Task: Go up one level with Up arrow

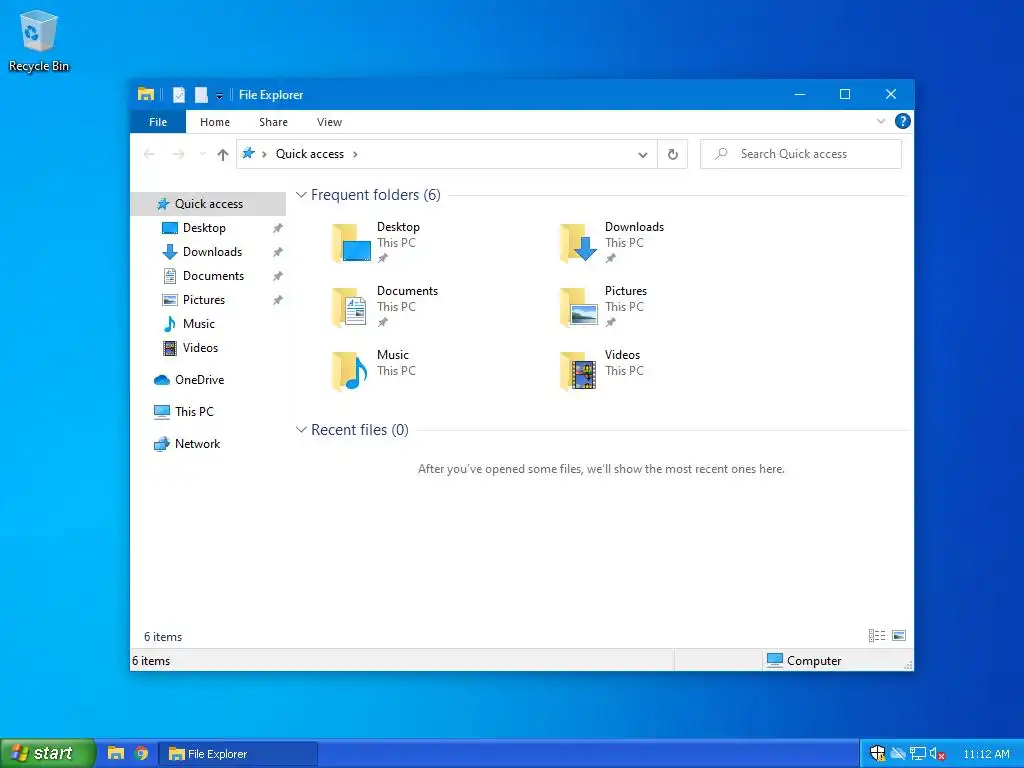Action: coord(223,154)
